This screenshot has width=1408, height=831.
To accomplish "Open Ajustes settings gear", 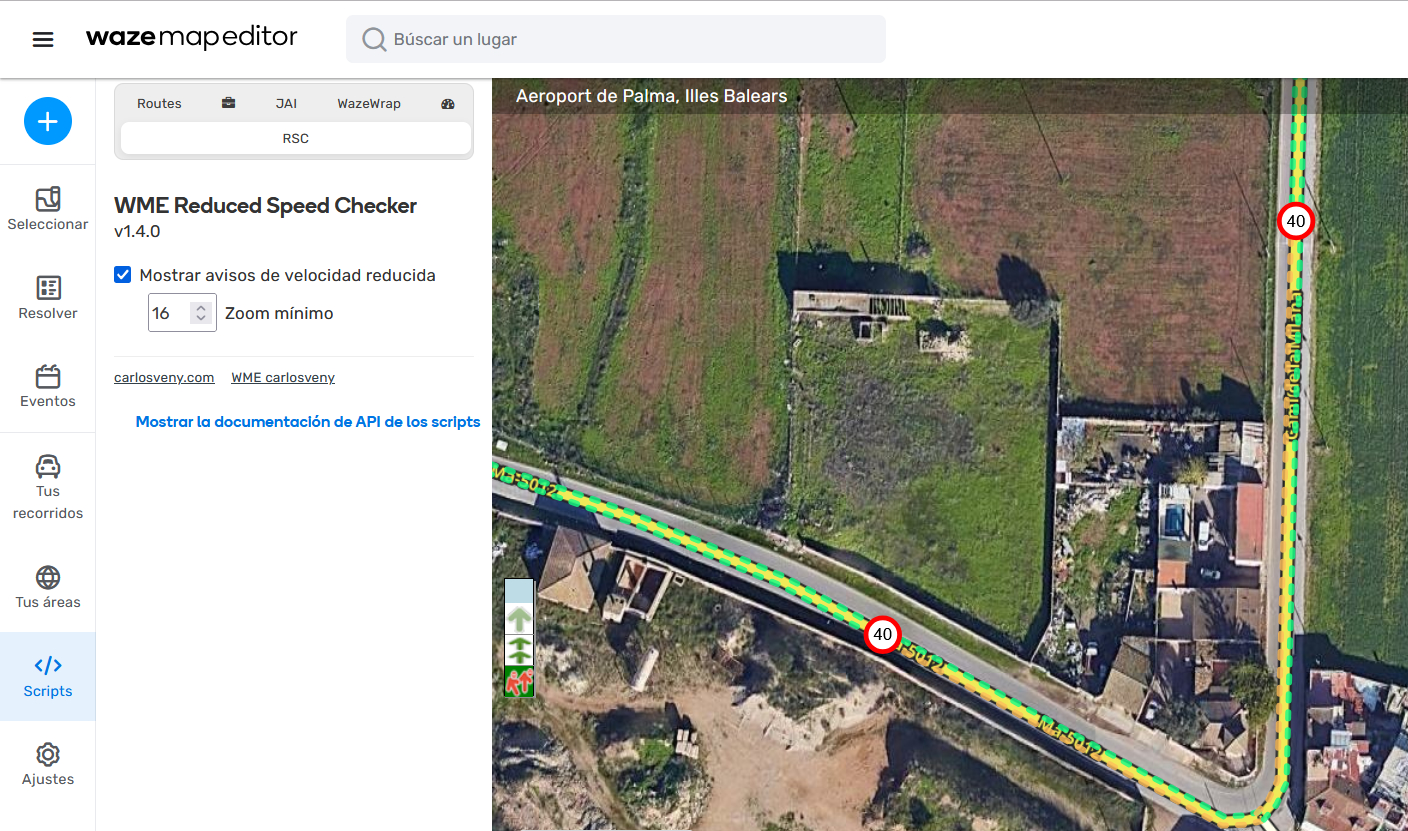I will coord(48,765).
